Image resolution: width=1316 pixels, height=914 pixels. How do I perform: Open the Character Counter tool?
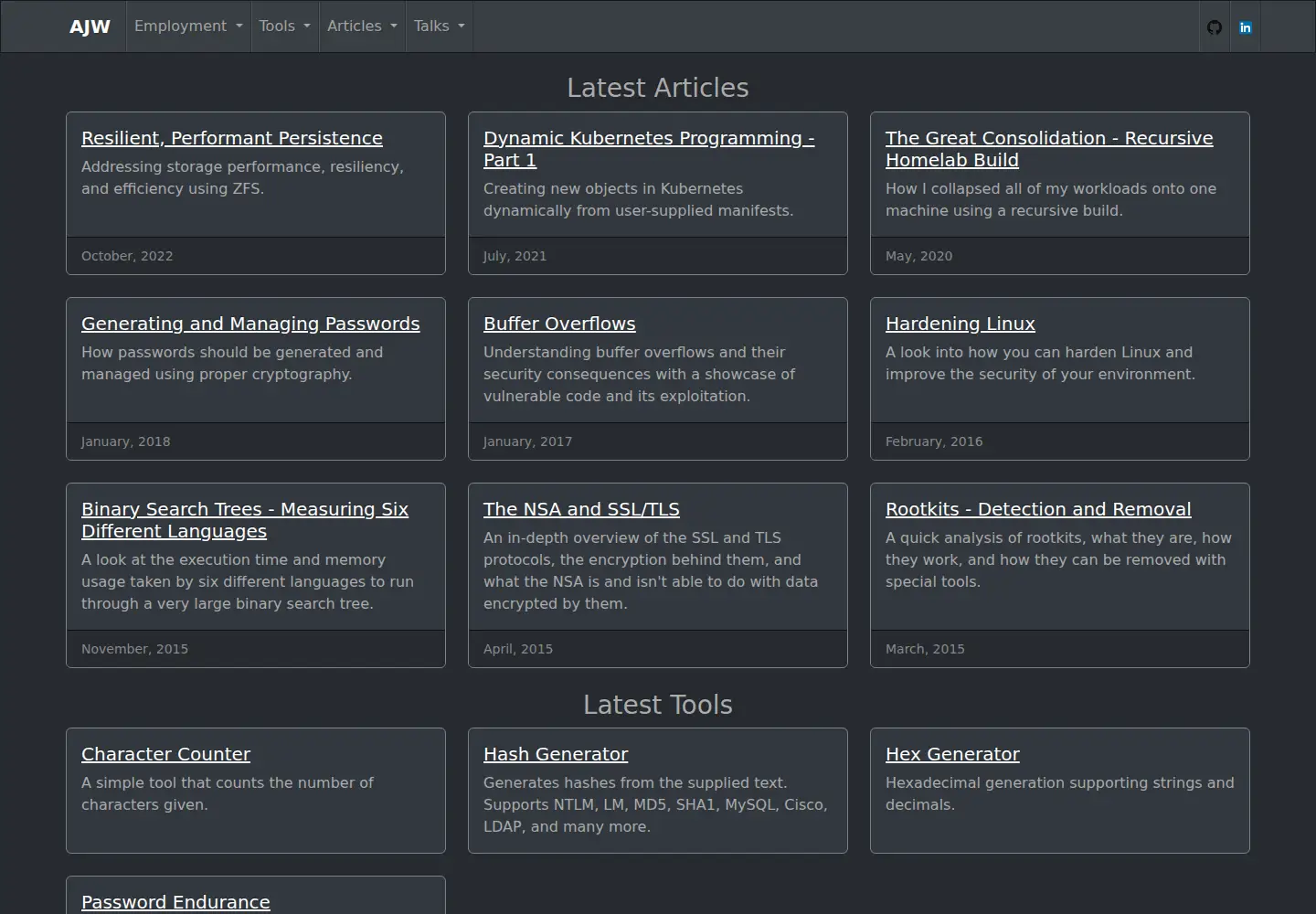coord(165,754)
